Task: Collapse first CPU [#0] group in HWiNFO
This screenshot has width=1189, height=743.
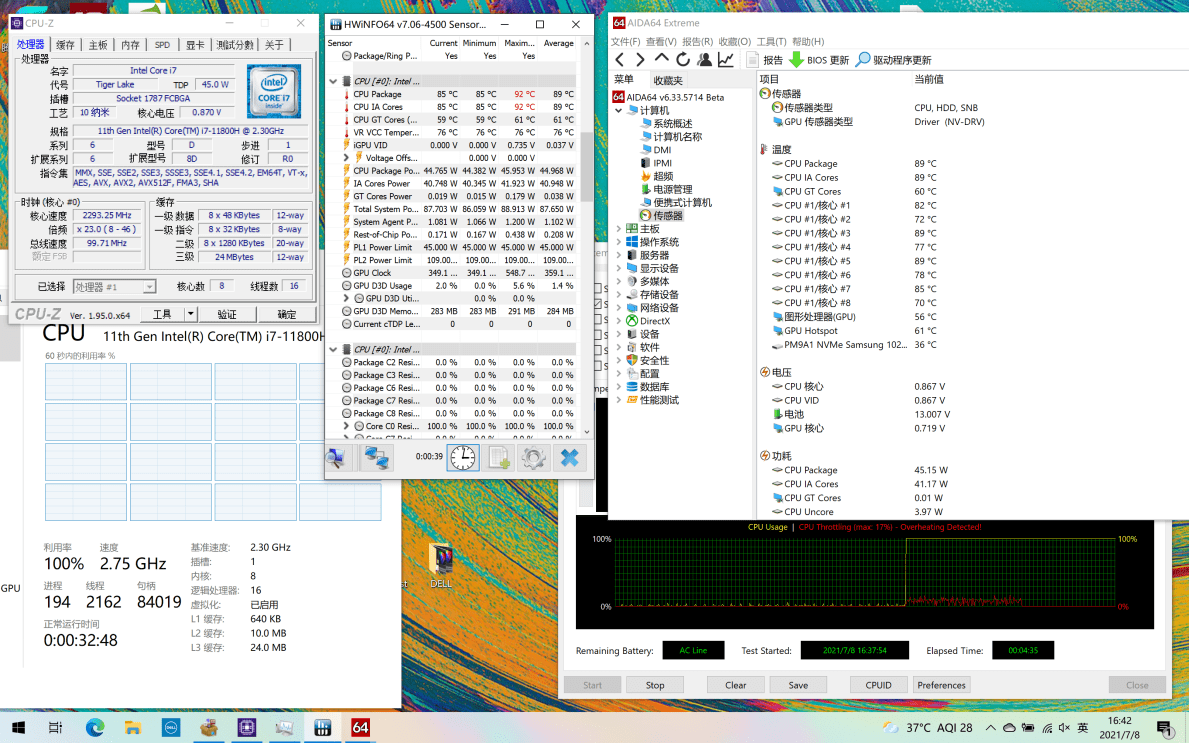Action: point(333,81)
